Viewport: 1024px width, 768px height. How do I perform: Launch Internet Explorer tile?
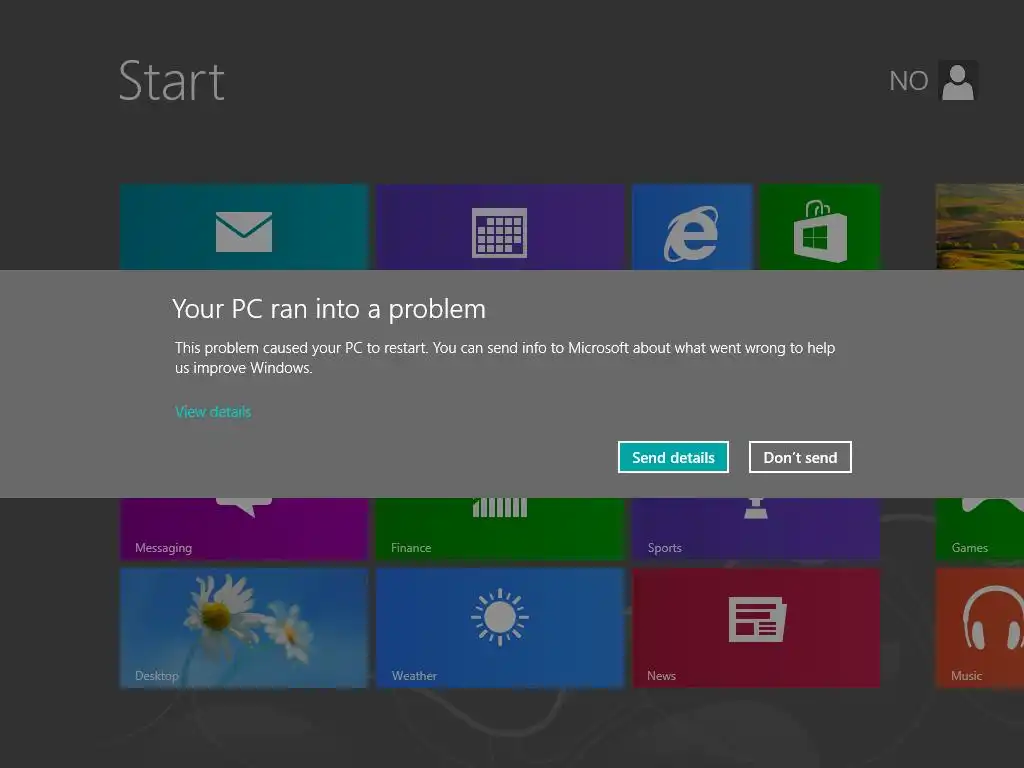tap(692, 227)
